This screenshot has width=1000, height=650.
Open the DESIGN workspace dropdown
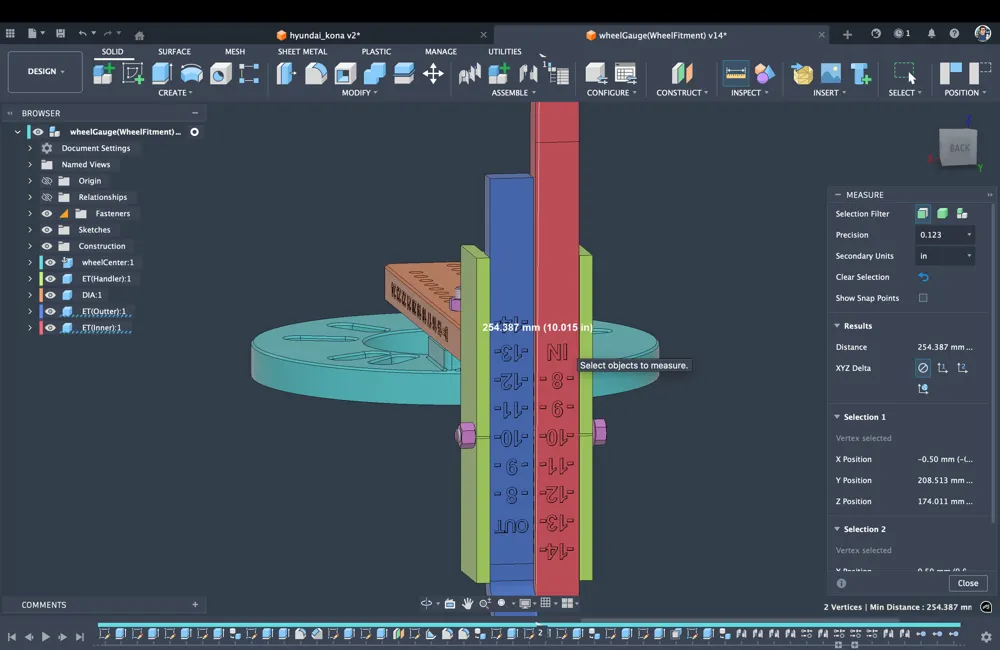(x=45, y=71)
